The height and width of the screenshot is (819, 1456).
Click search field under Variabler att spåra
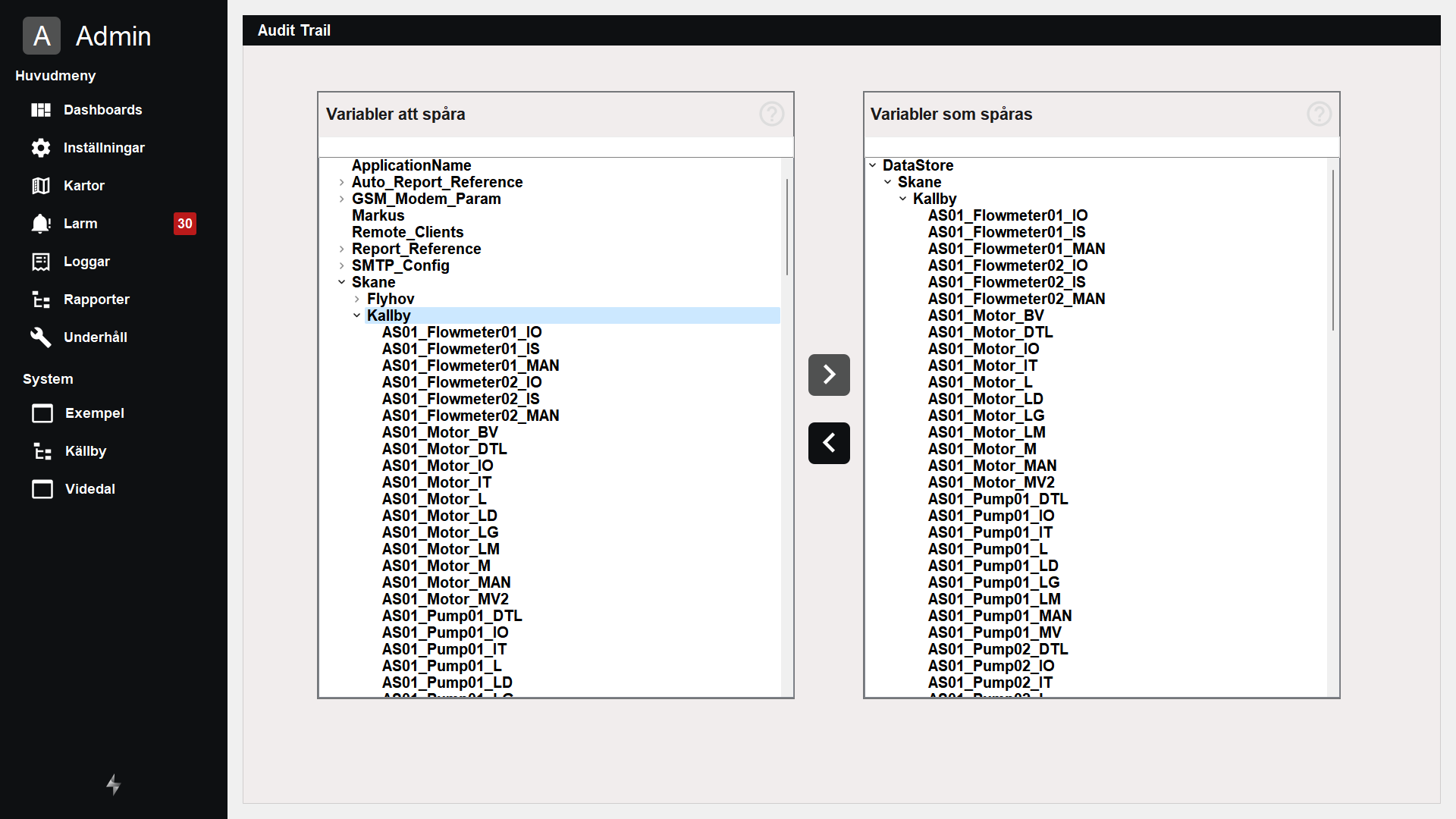pos(555,147)
